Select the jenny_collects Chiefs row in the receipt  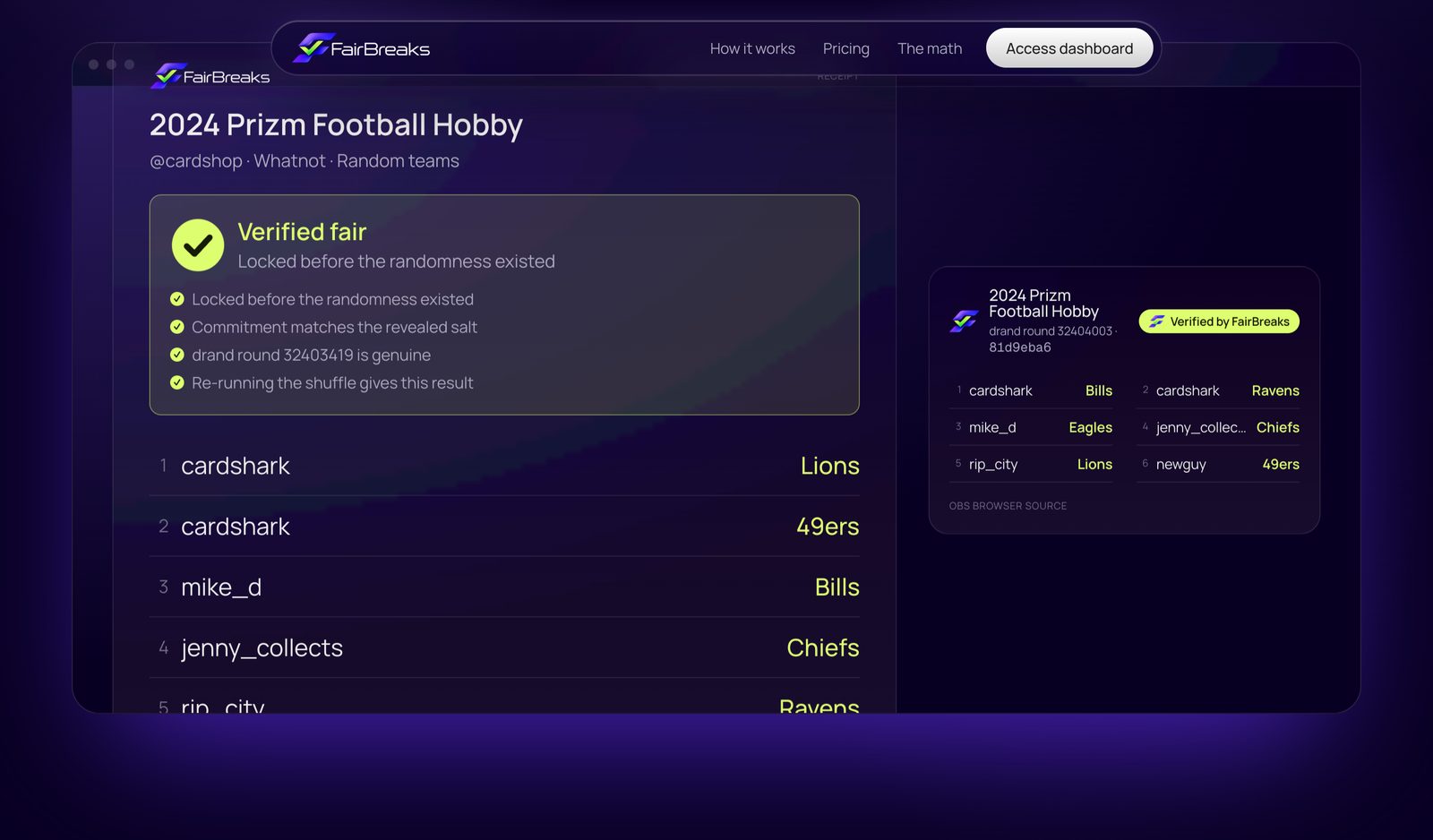[504, 648]
